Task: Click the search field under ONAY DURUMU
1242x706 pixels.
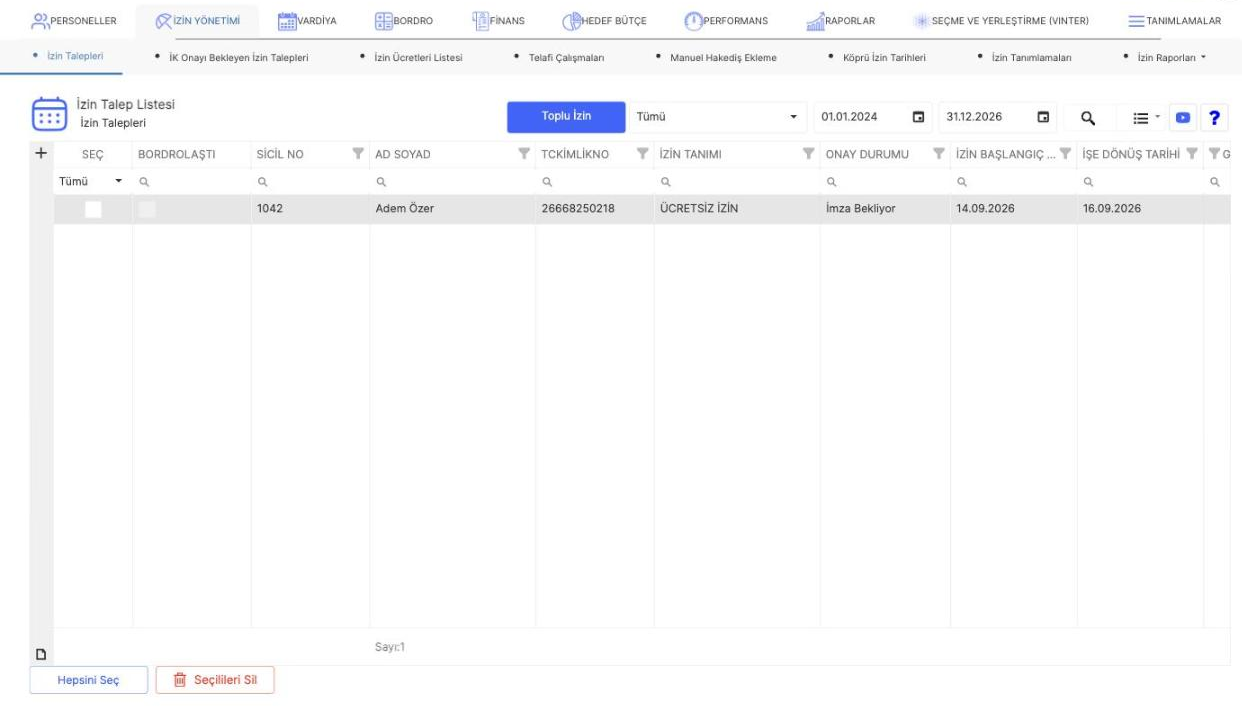Action: (884, 182)
